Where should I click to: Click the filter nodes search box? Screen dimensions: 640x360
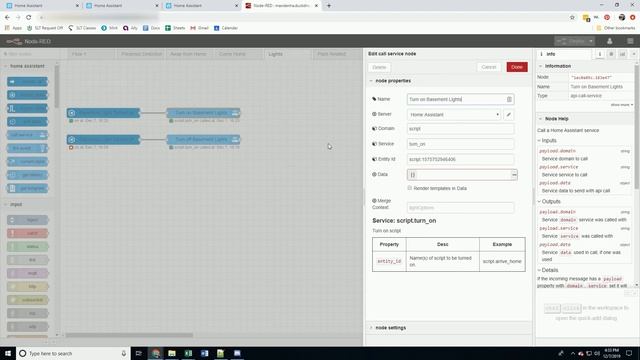31,54
